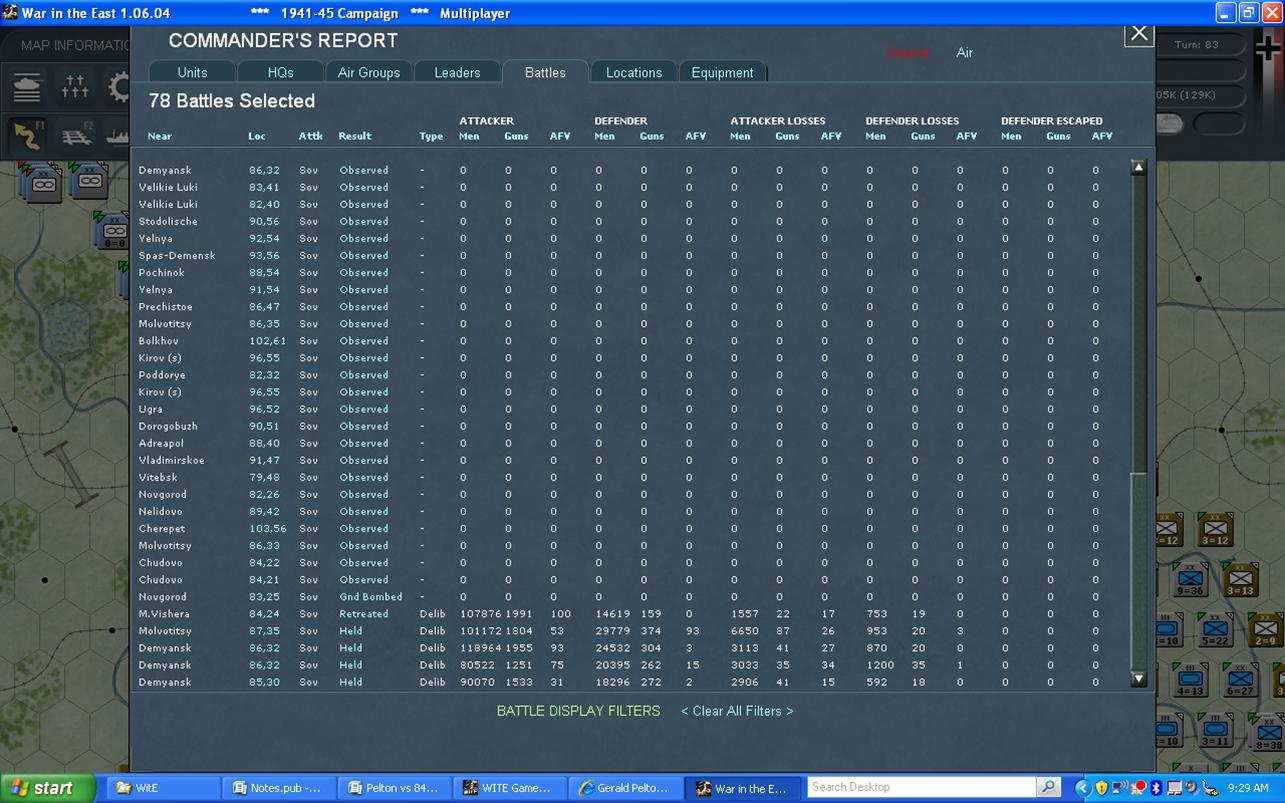Switch to the WitE folder taskbar button
1285x803 pixels.
(162, 788)
